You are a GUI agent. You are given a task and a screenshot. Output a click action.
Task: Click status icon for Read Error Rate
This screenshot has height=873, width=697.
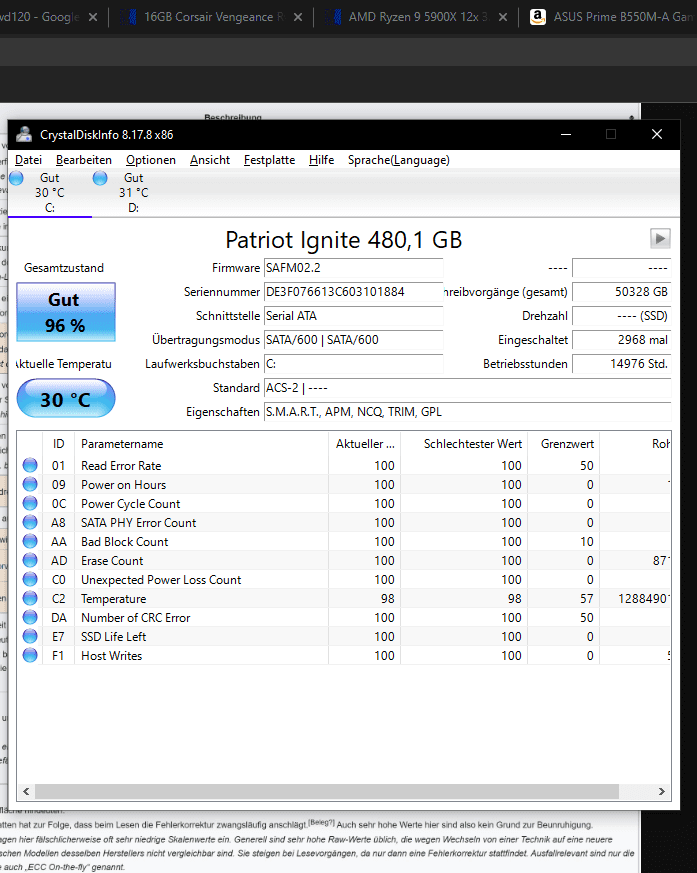click(30, 465)
